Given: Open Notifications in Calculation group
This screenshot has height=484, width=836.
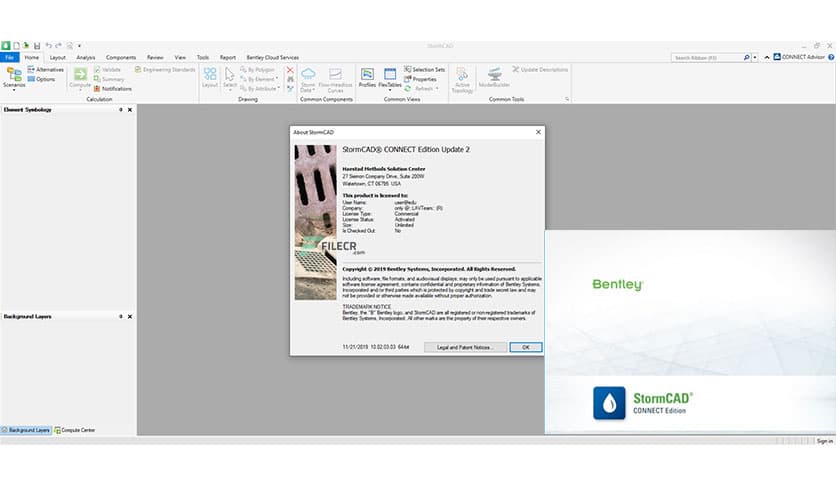Looking at the screenshot, I should coord(116,88).
